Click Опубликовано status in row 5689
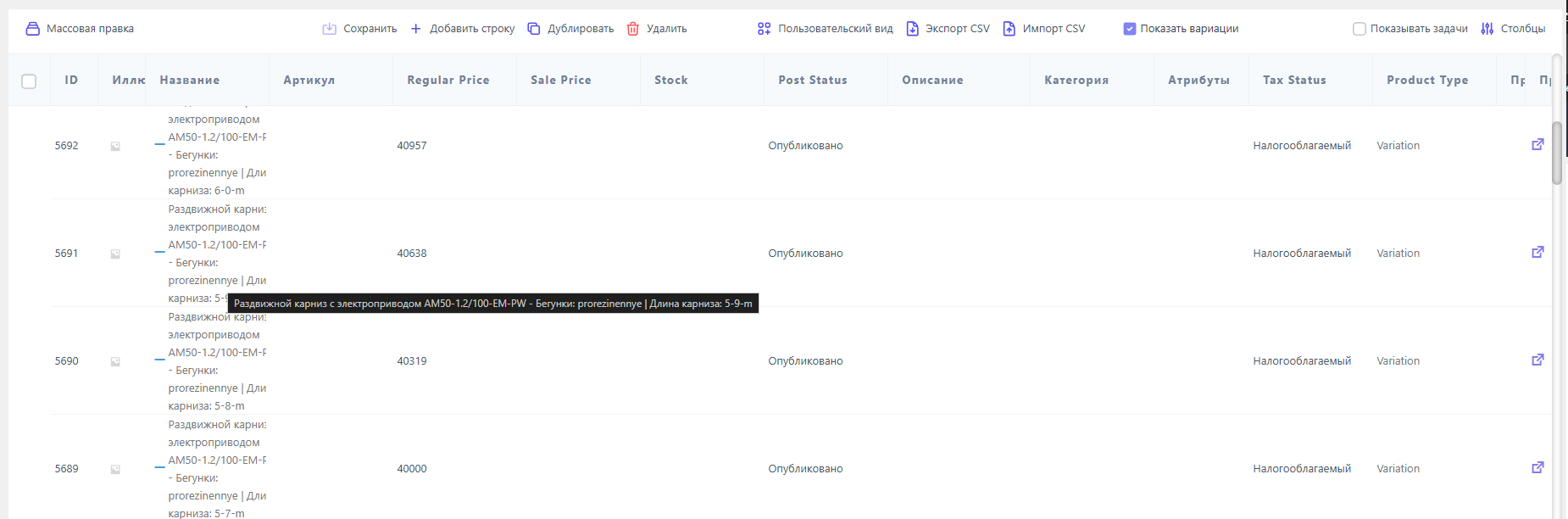 tap(805, 469)
